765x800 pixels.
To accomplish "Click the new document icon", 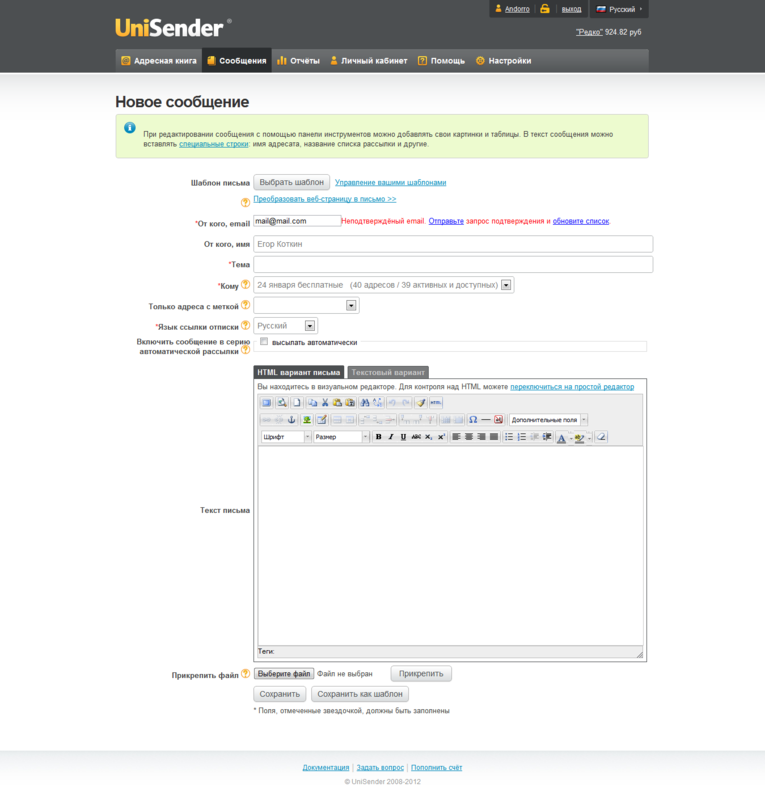I will tap(297, 403).
